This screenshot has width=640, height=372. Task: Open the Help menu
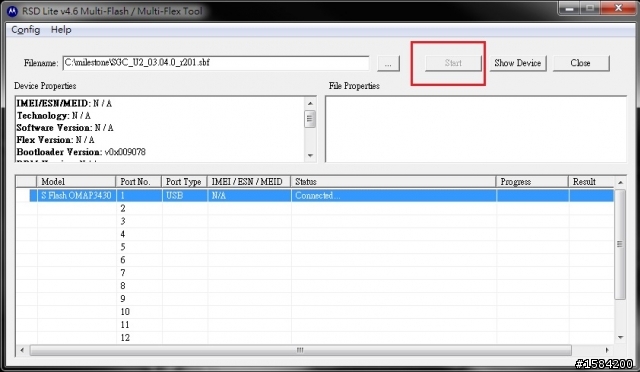coord(61,30)
